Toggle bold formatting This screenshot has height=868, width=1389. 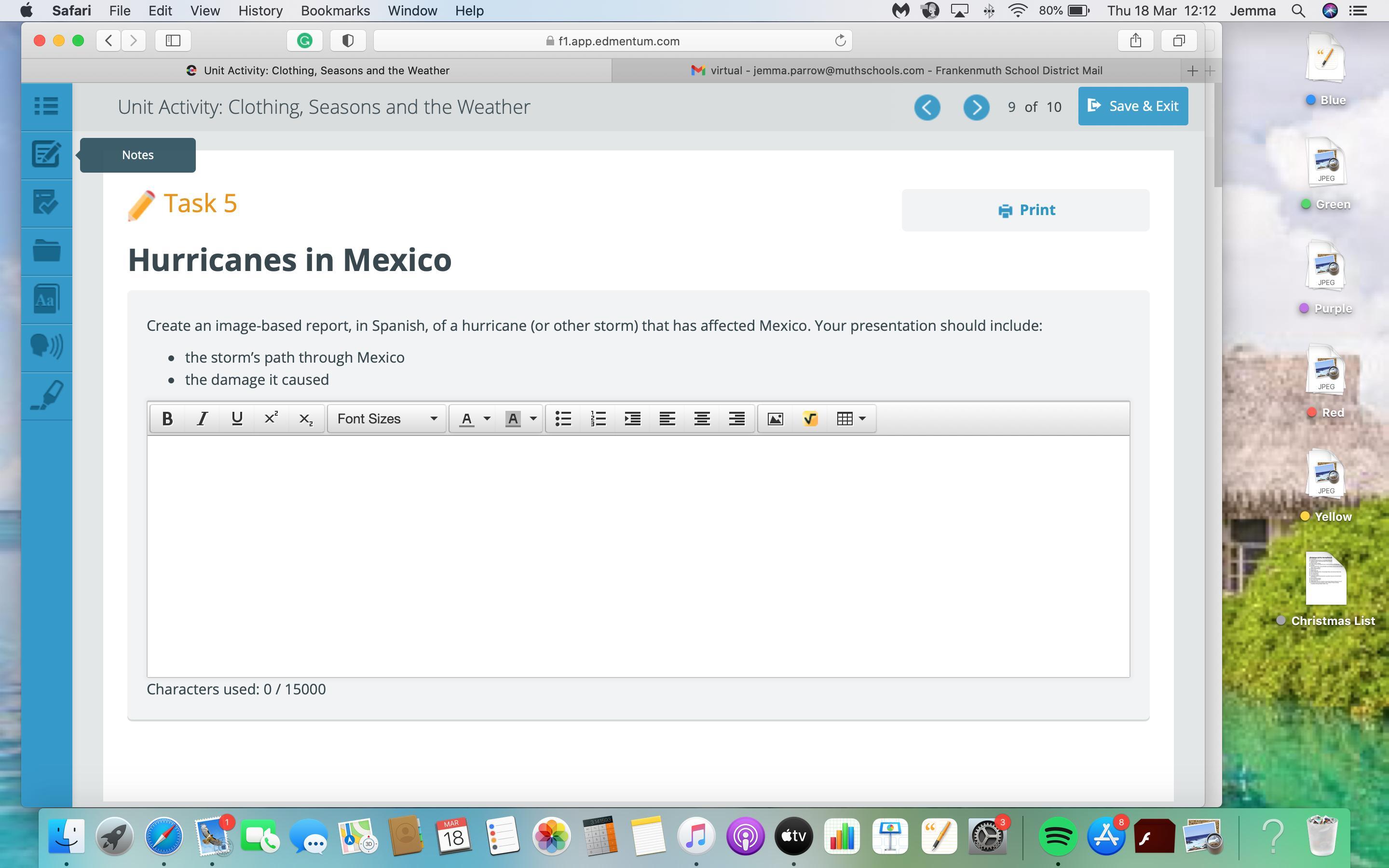pyautogui.click(x=167, y=419)
